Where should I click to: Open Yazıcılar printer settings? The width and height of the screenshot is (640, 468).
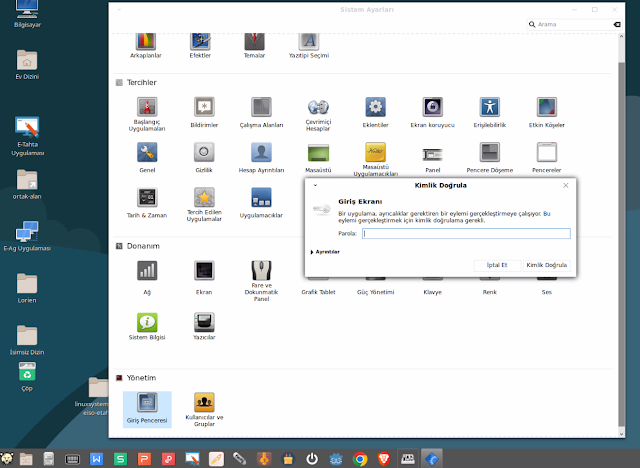pos(204,326)
